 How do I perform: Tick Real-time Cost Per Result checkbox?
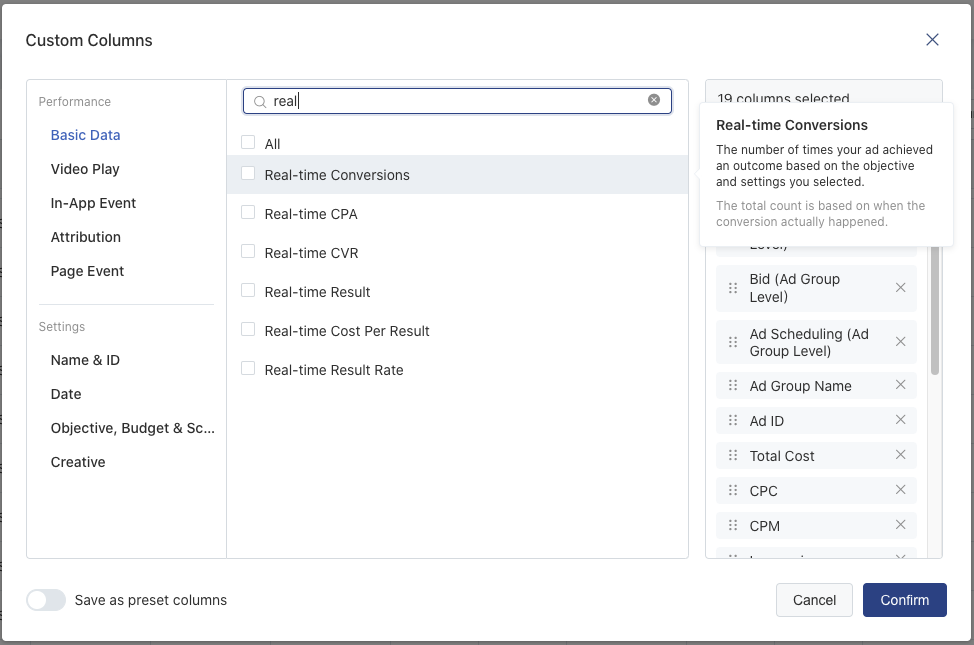(248, 330)
